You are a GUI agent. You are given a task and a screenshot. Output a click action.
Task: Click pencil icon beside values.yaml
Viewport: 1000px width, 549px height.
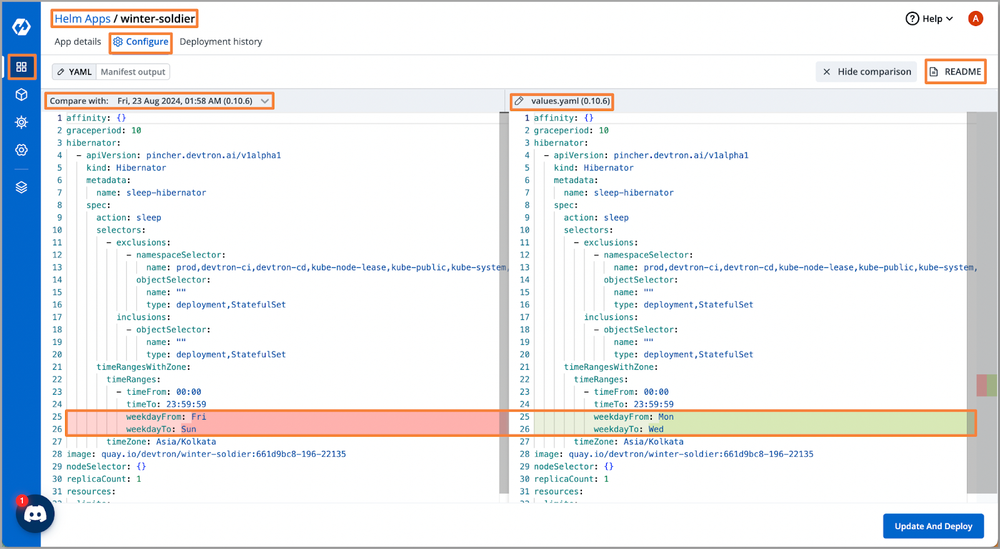pyautogui.click(x=519, y=101)
